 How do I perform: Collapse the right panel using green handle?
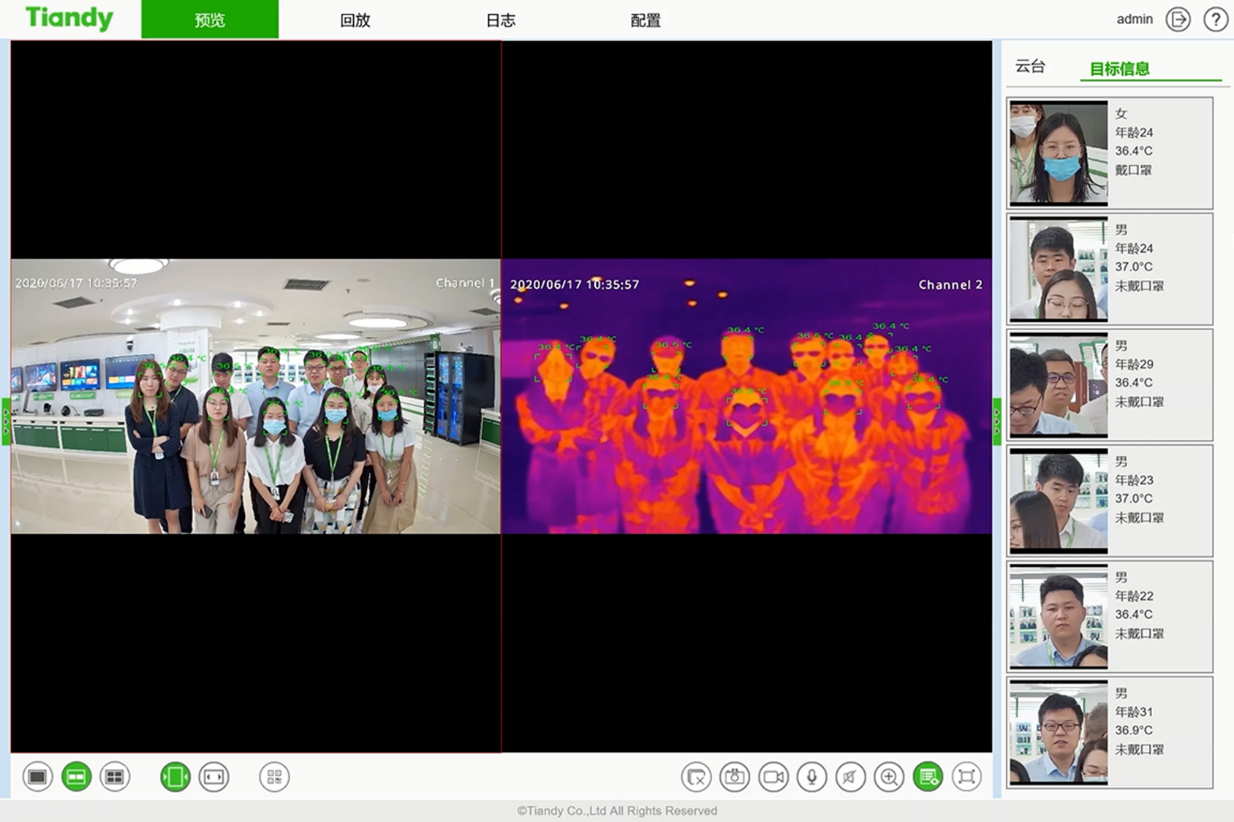pyautogui.click(x=996, y=421)
